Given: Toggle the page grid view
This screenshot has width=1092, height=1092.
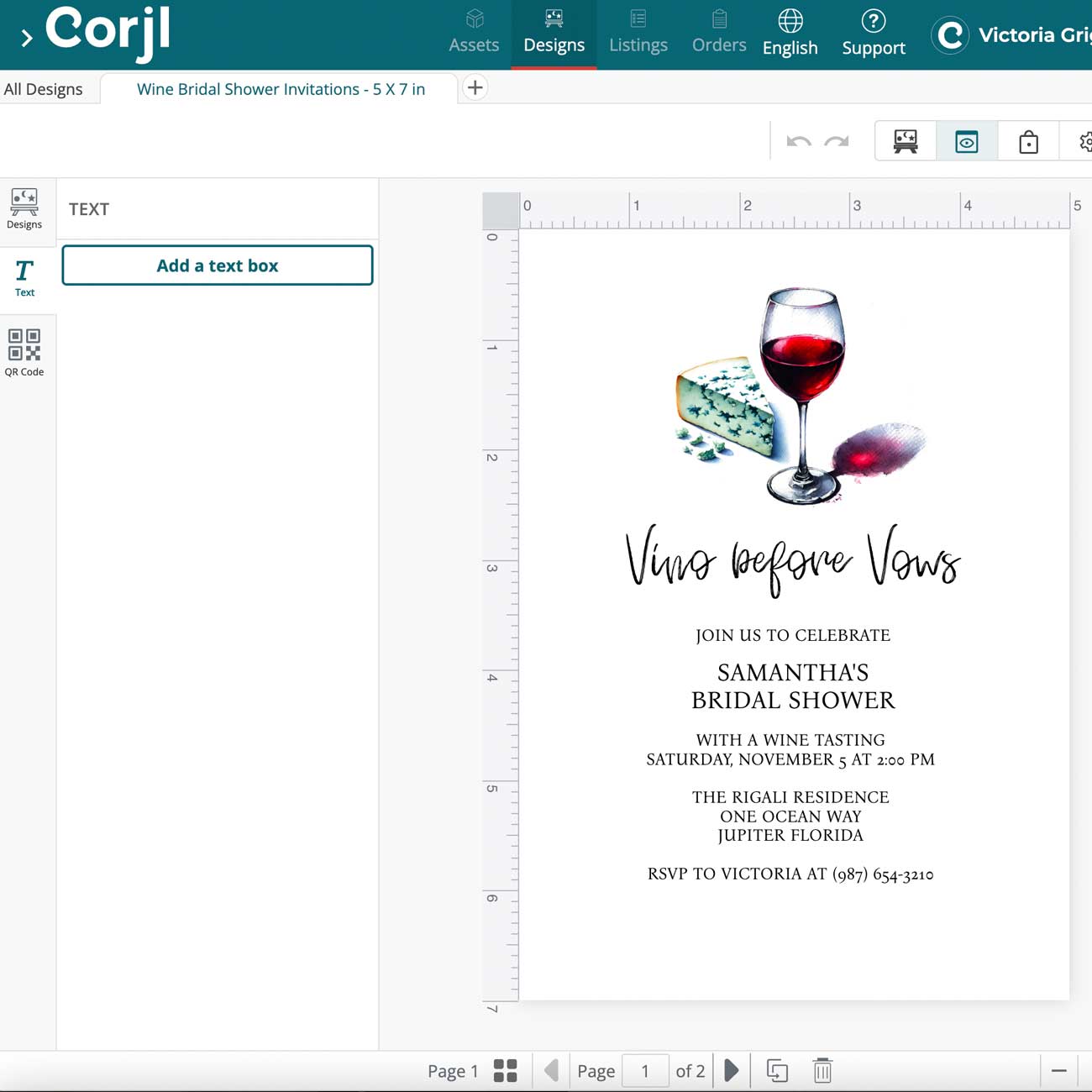Looking at the screenshot, I should point(505,1070).
